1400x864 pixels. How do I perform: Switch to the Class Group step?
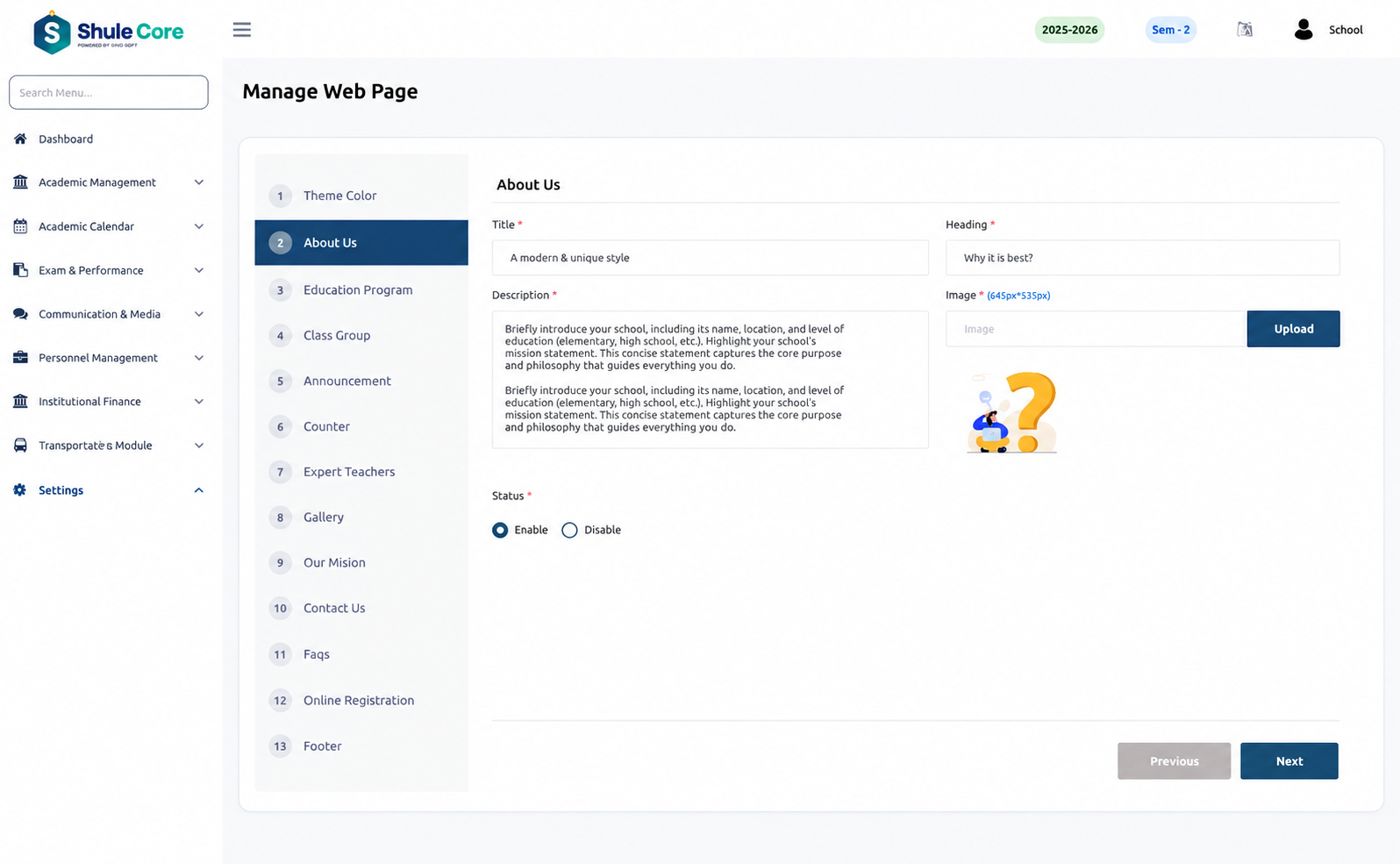click(x=361, y=335)
